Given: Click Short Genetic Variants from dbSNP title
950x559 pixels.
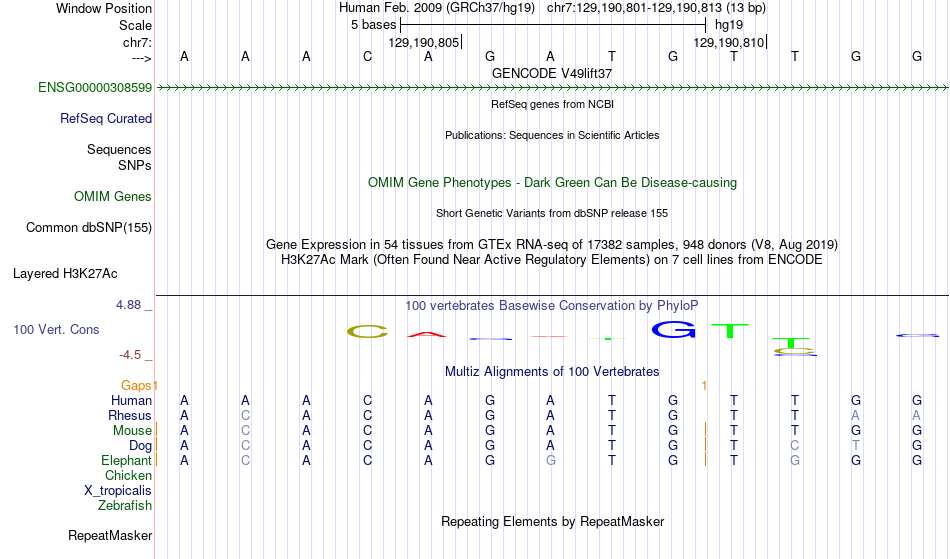Looking at the screenshot, I should coord(552,213).
